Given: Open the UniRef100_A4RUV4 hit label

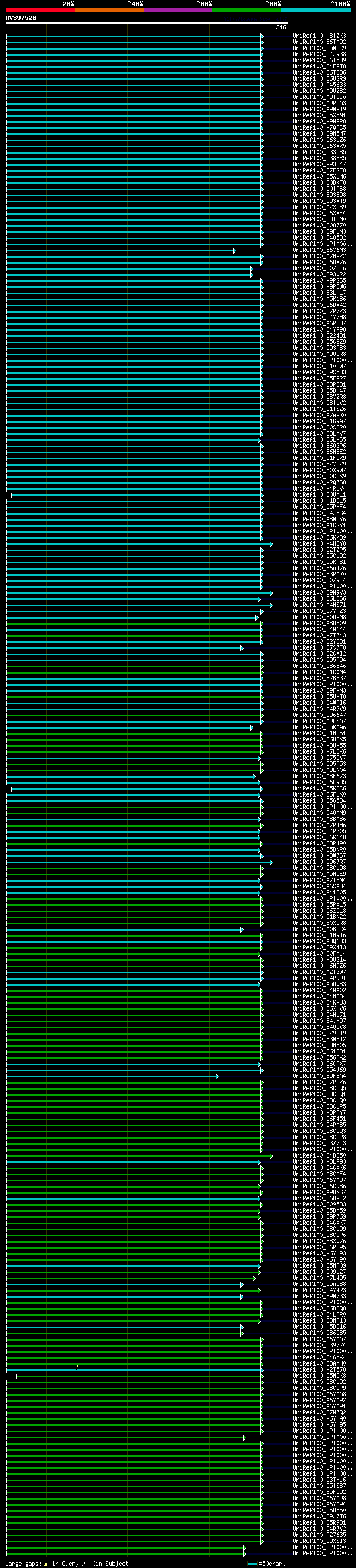Looking at the screenshot, I should tap(319, 489).
